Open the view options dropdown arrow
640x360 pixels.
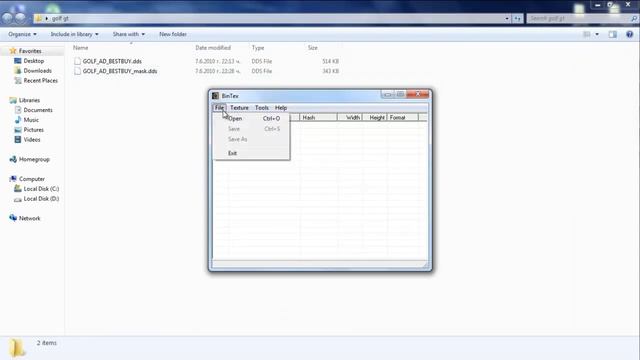(597, 34)
